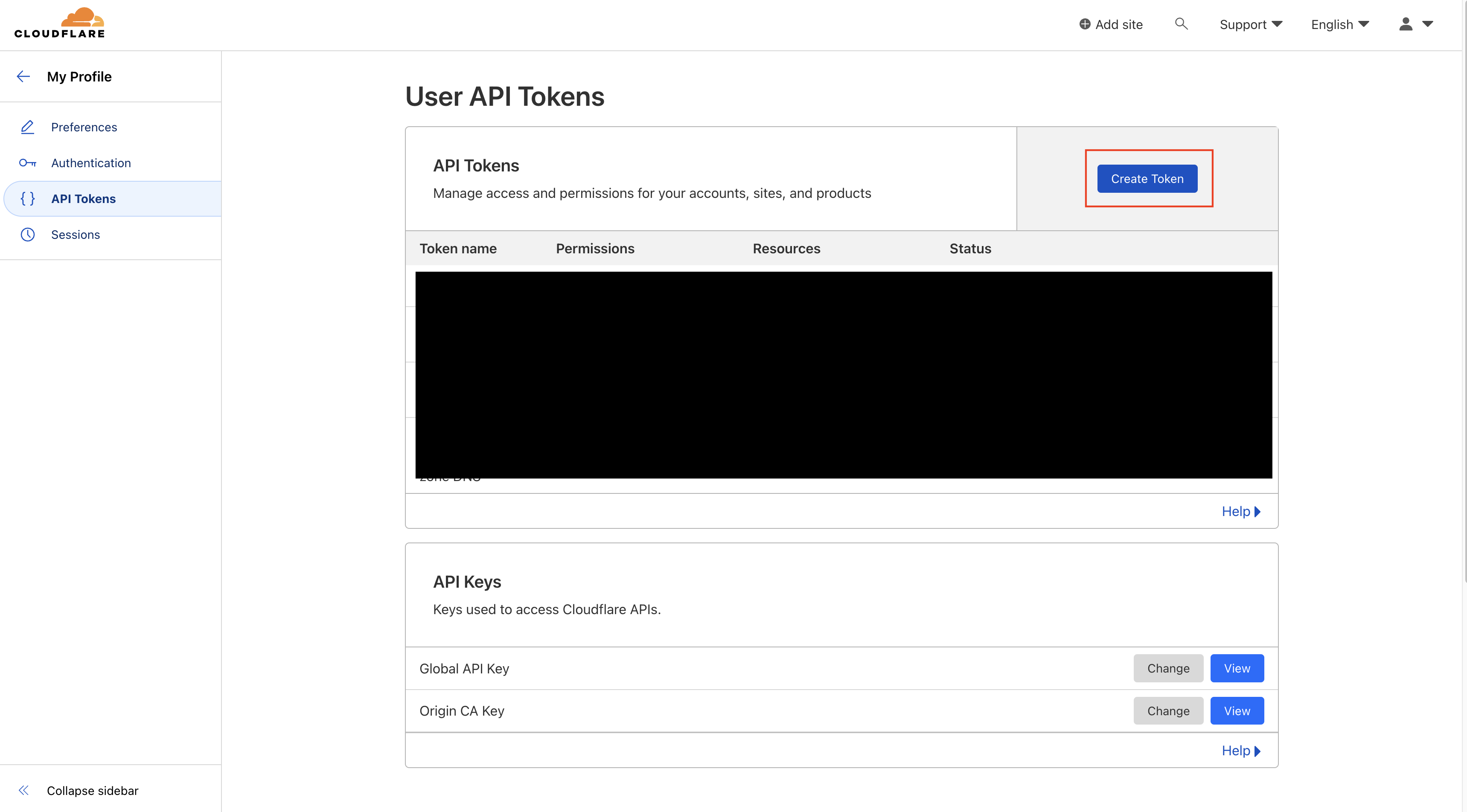This screenshot has height=812, width=1467.
Task: View the Global API Key
Action: (x=1237, y=668)
